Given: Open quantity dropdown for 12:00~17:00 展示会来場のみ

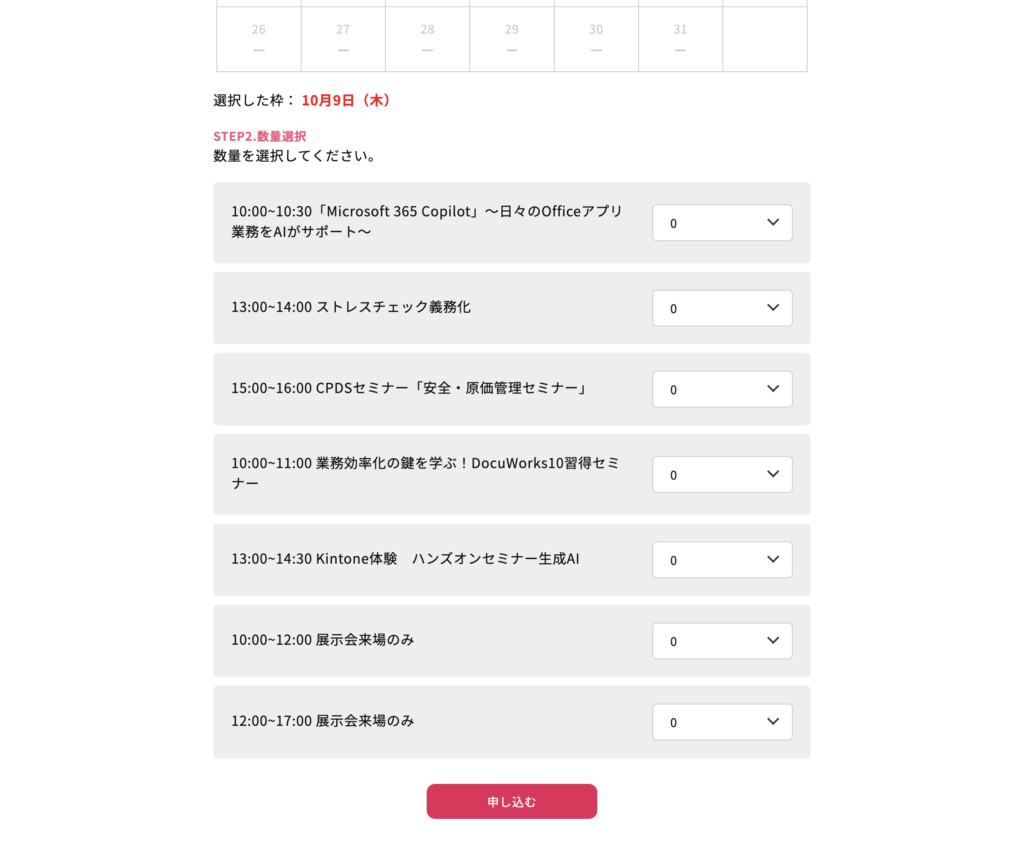Looking at the screenshot, I should point(722,722).
